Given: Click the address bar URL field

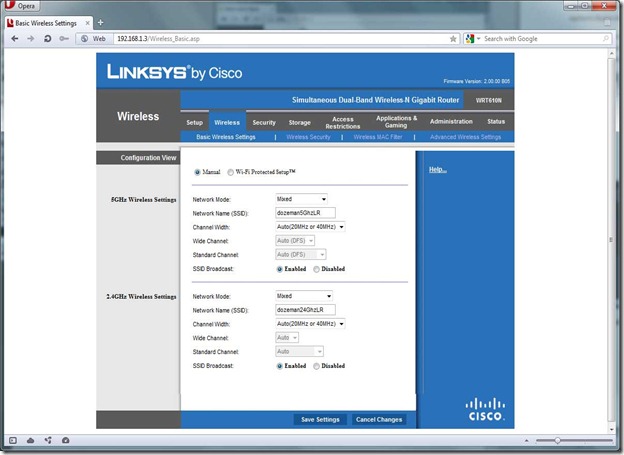Looking at the screenshot, I should [x=282, y=39].
